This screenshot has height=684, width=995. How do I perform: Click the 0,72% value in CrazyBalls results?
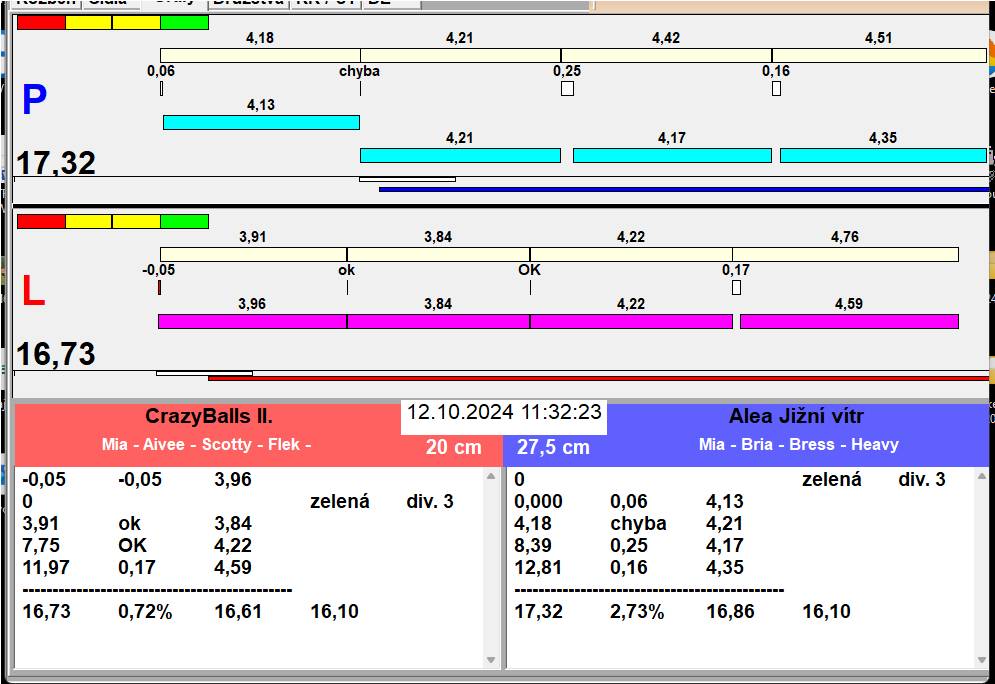coord(145,612)
